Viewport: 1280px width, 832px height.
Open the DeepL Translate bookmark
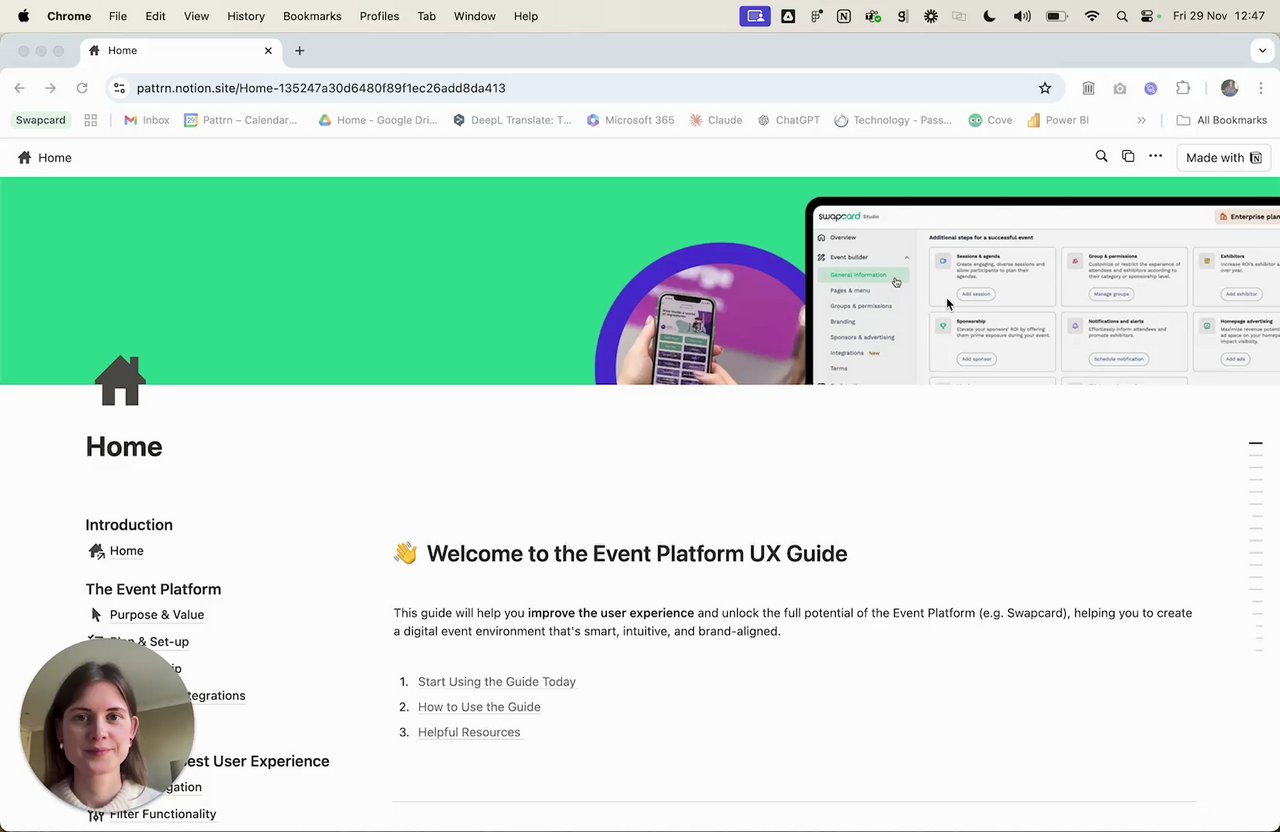click(x=512, y=120)
